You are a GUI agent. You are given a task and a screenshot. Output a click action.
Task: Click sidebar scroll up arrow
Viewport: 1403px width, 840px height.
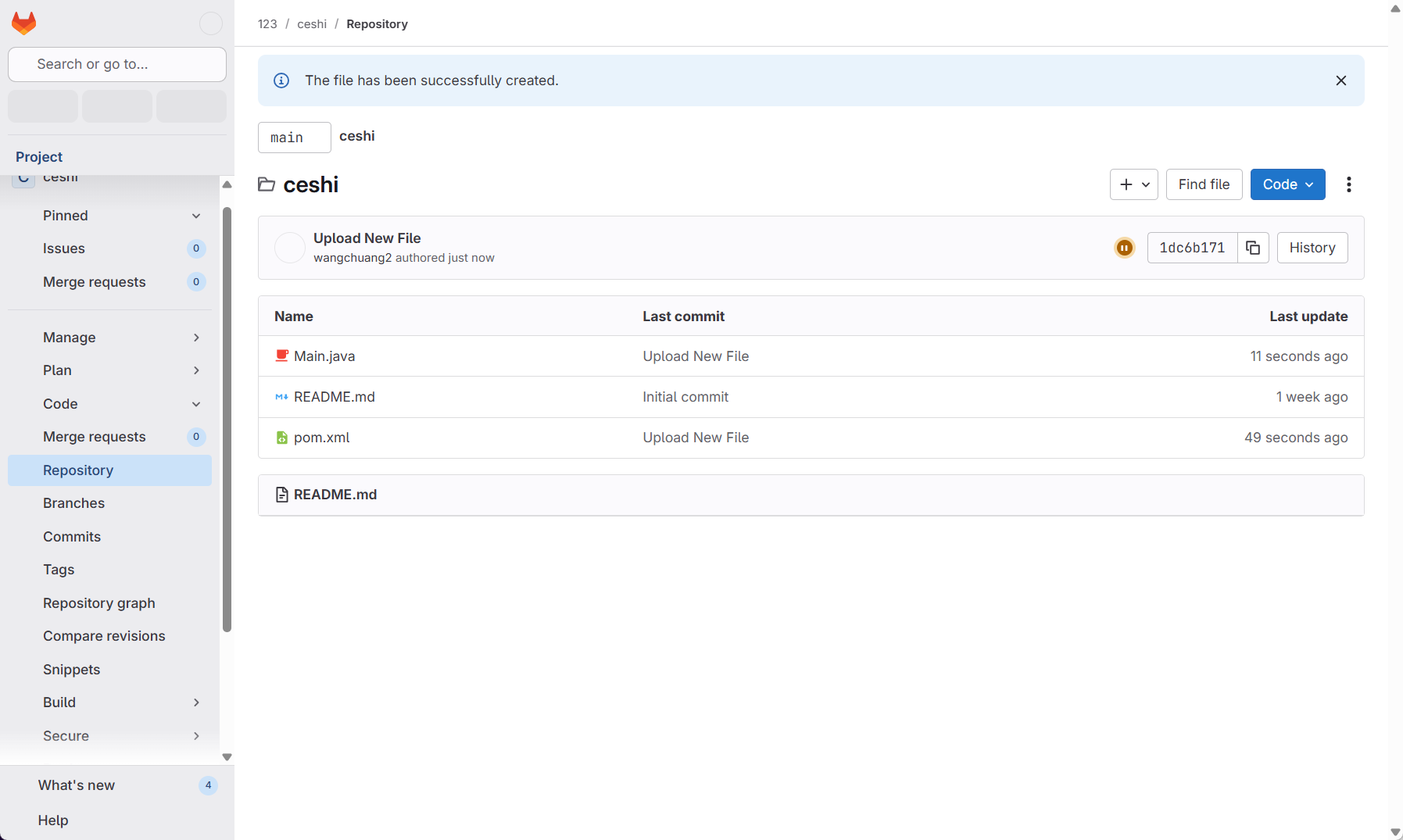[x=227, y=184]
